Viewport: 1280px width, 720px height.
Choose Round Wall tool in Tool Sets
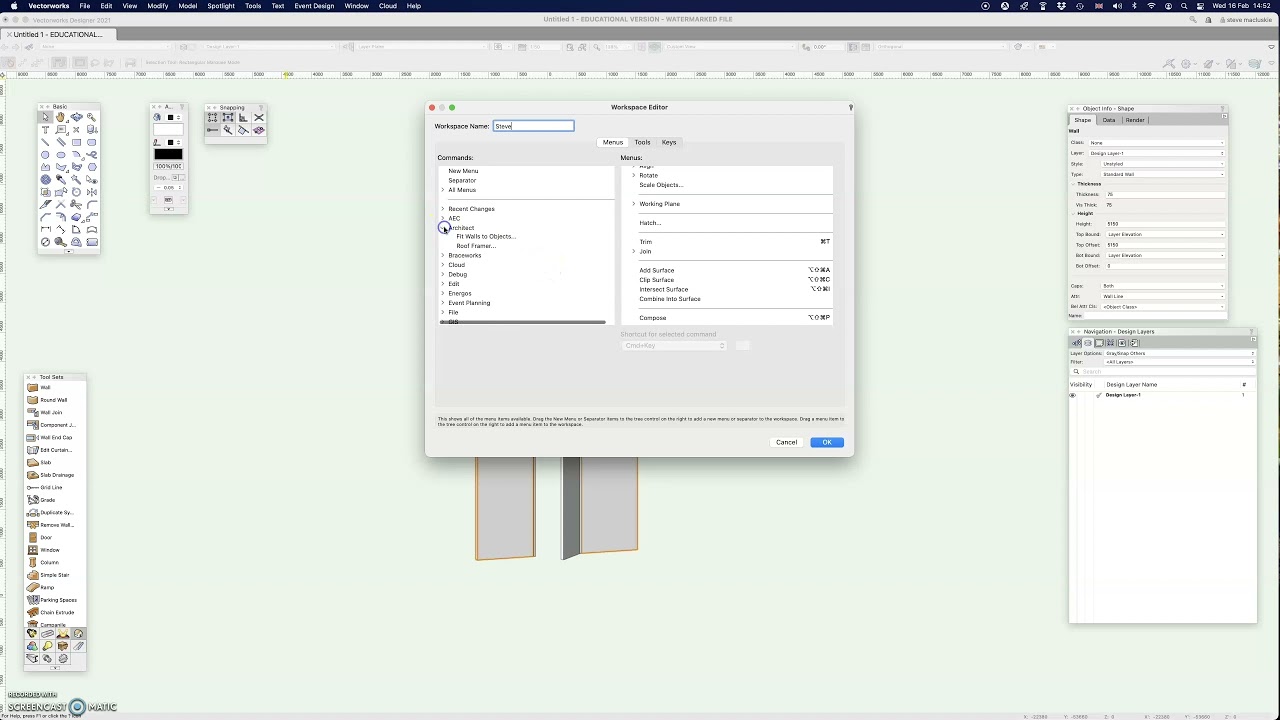tap(55, 400)
